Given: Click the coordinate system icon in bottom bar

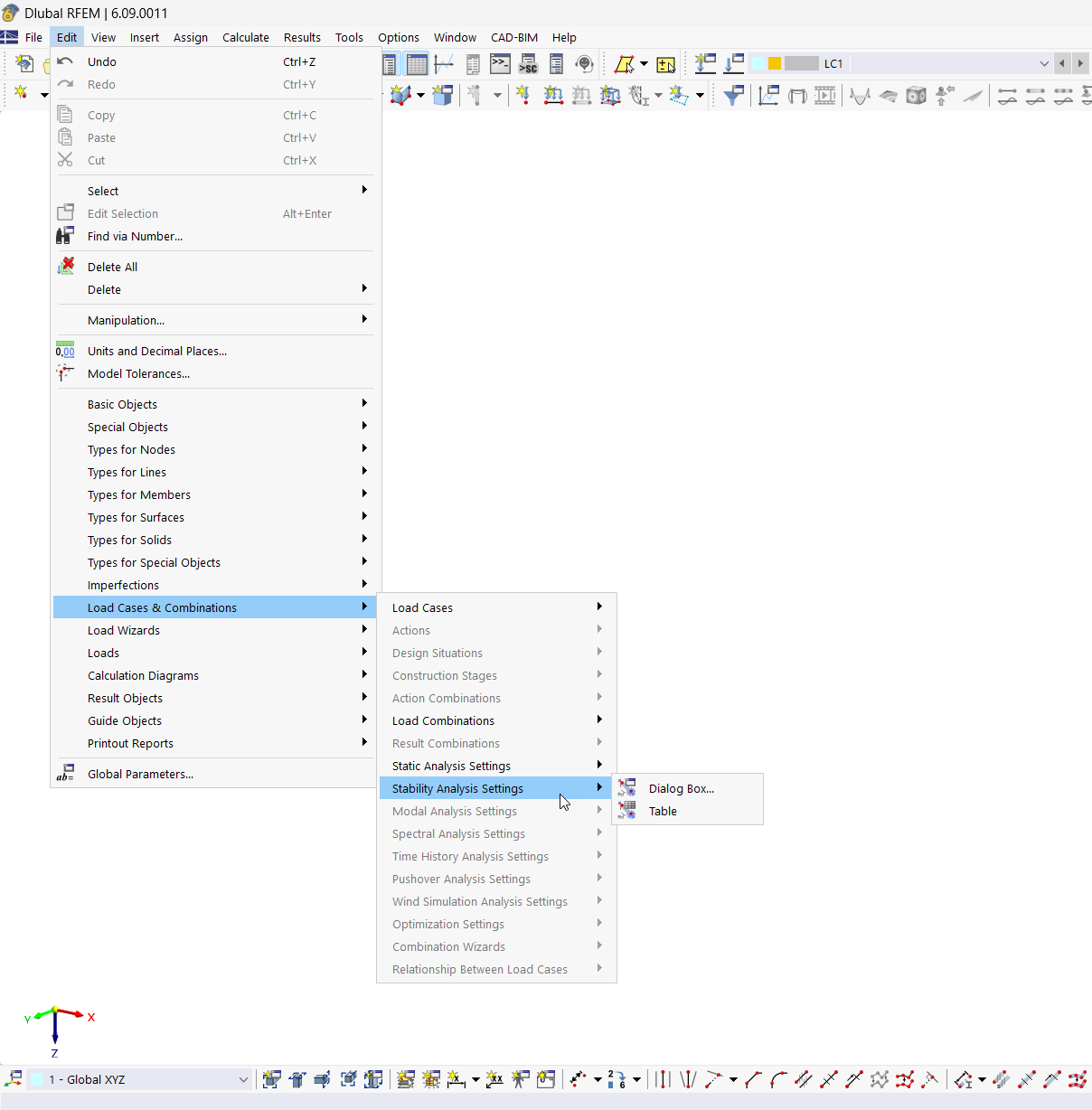Looking at the screenshot, I should click(13, 1078).
